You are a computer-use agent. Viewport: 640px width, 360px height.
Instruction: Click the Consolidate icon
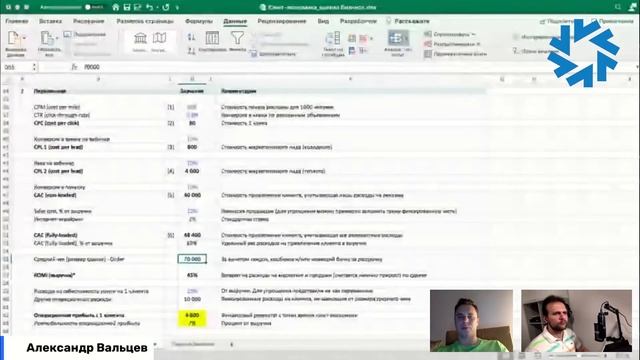click(x=363, y=51)
